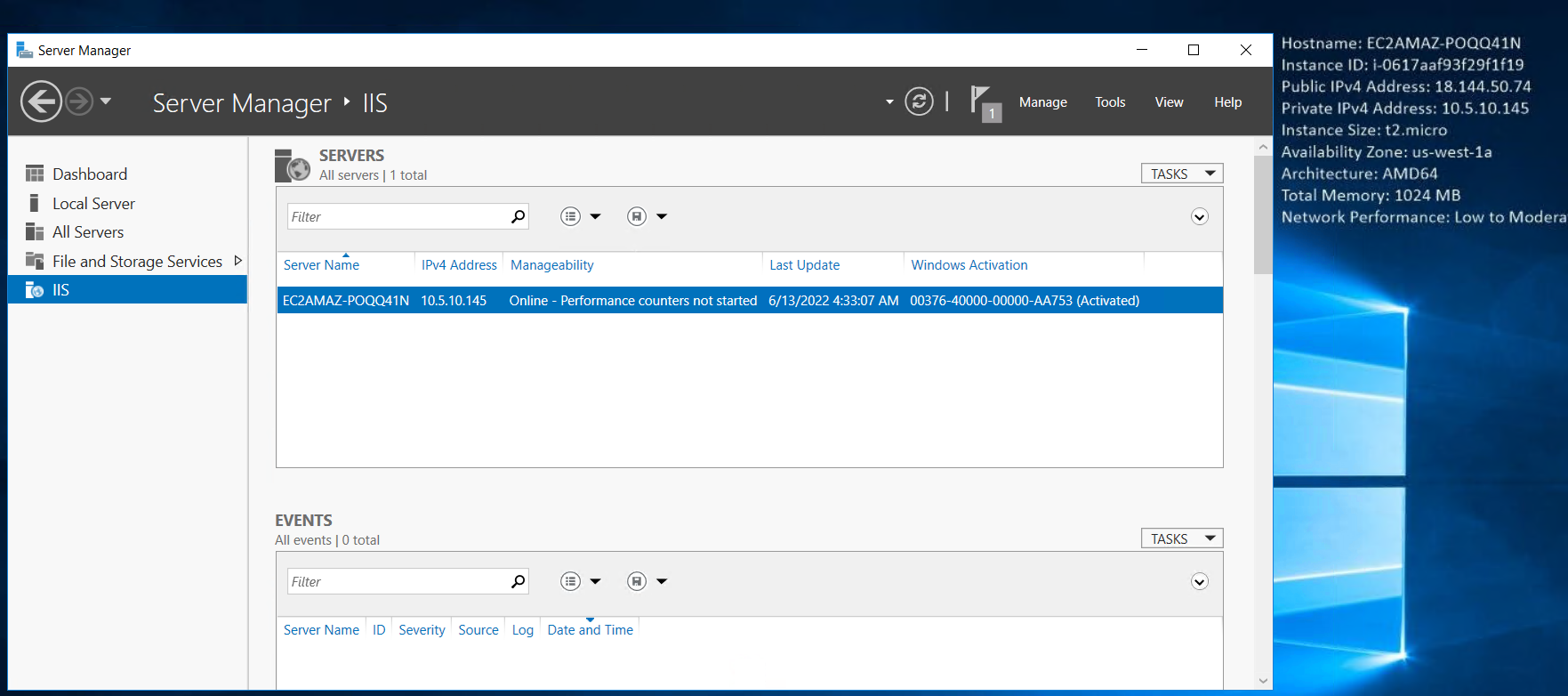Click the IIS sidebar icon
The image size is (1568, 696).
35,289
